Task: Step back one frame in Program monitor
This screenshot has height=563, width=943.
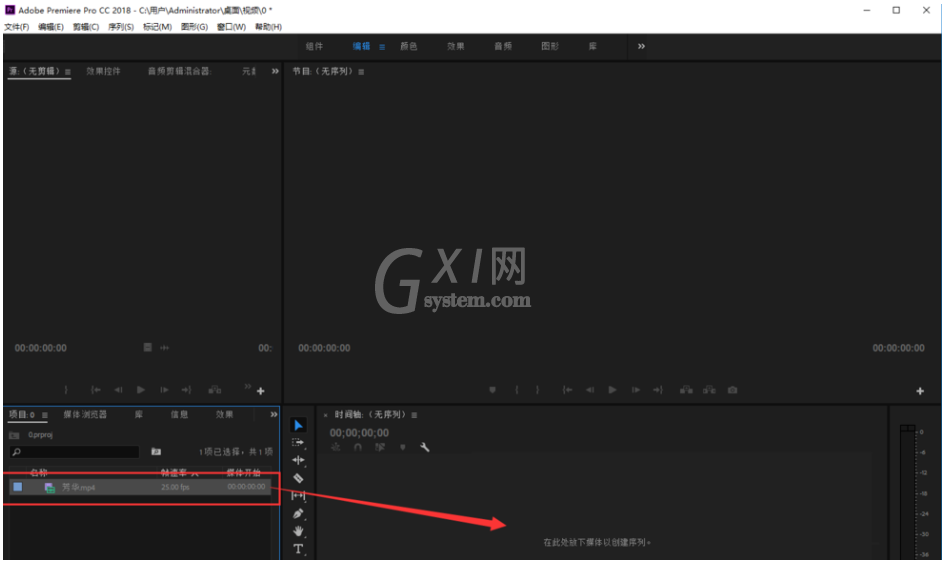Action: point(590,390)
